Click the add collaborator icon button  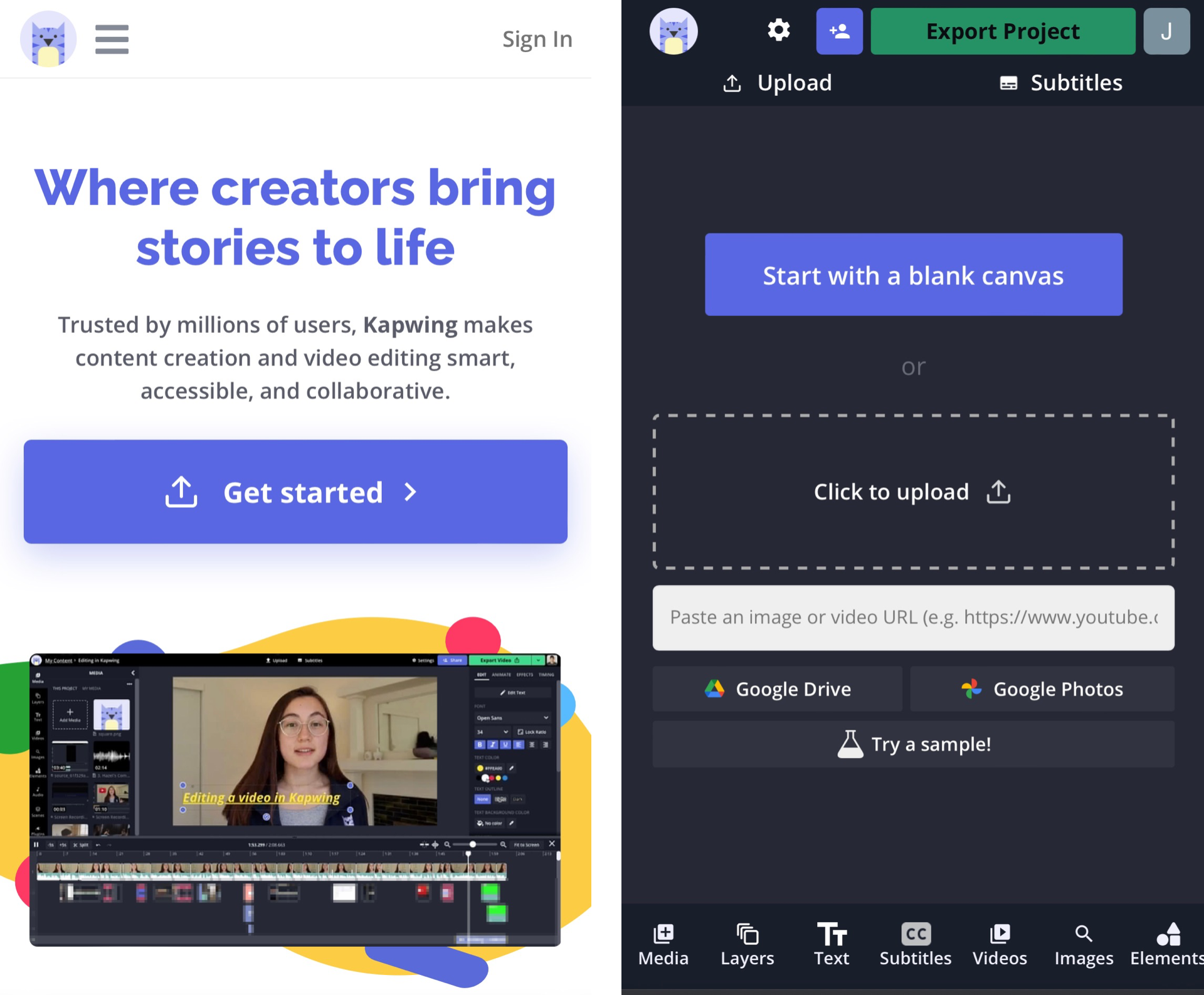pos(839,31)
